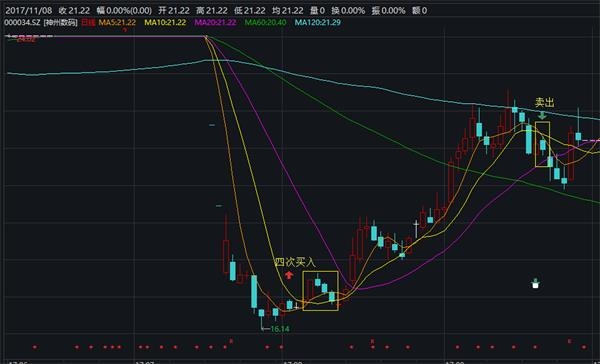Toggle the MA5 moving average label
This screenshot has height=364, width=600.
pos(117,23)
